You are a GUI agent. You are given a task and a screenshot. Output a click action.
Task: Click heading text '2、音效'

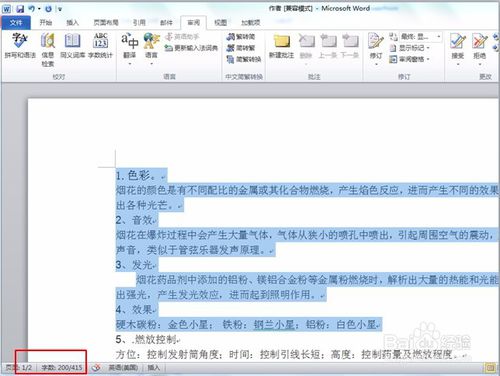coord(134,220)
